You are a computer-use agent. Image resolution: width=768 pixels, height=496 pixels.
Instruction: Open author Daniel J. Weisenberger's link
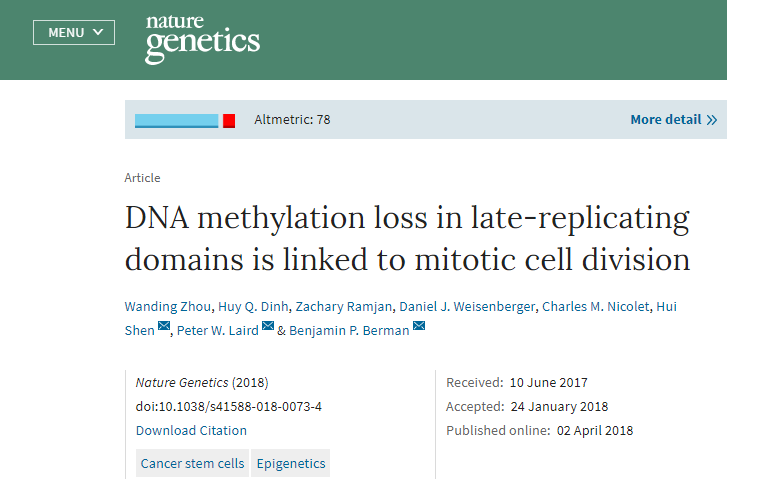467,307
